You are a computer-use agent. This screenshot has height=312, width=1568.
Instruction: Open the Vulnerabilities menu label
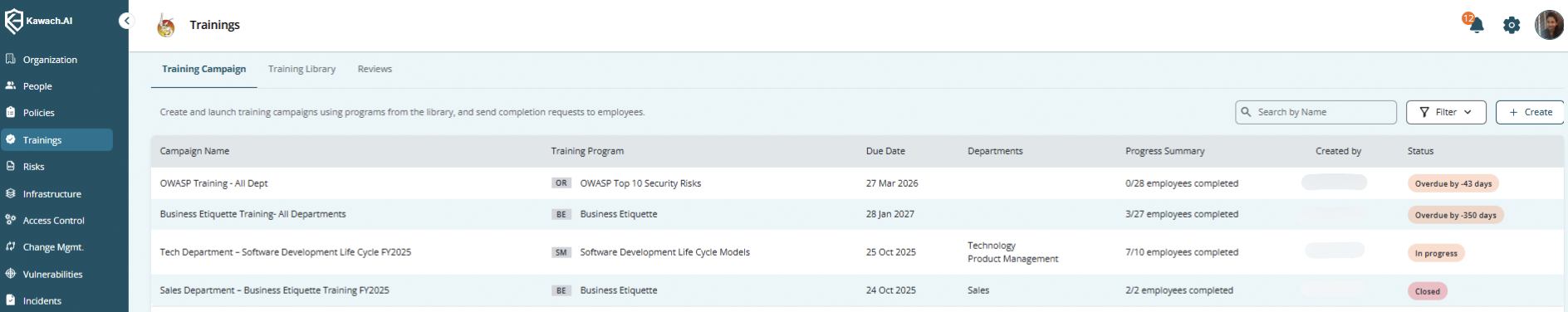(53, 275)
